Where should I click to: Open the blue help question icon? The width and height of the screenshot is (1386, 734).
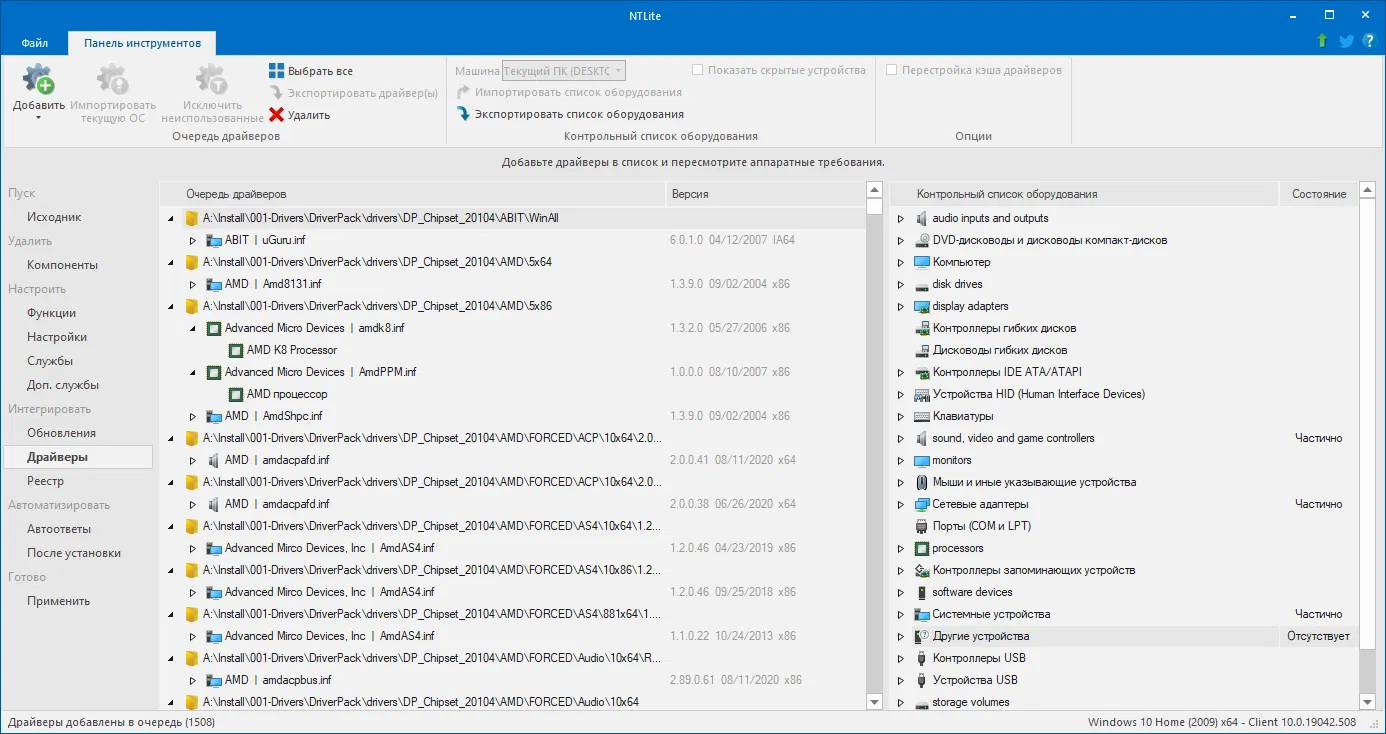tap(1368, 41)
